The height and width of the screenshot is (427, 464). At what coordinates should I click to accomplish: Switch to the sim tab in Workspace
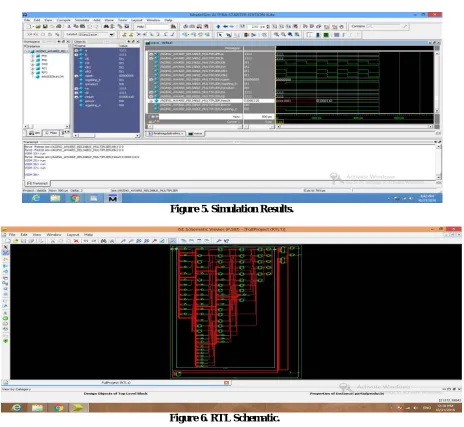[x=35, y=133]
